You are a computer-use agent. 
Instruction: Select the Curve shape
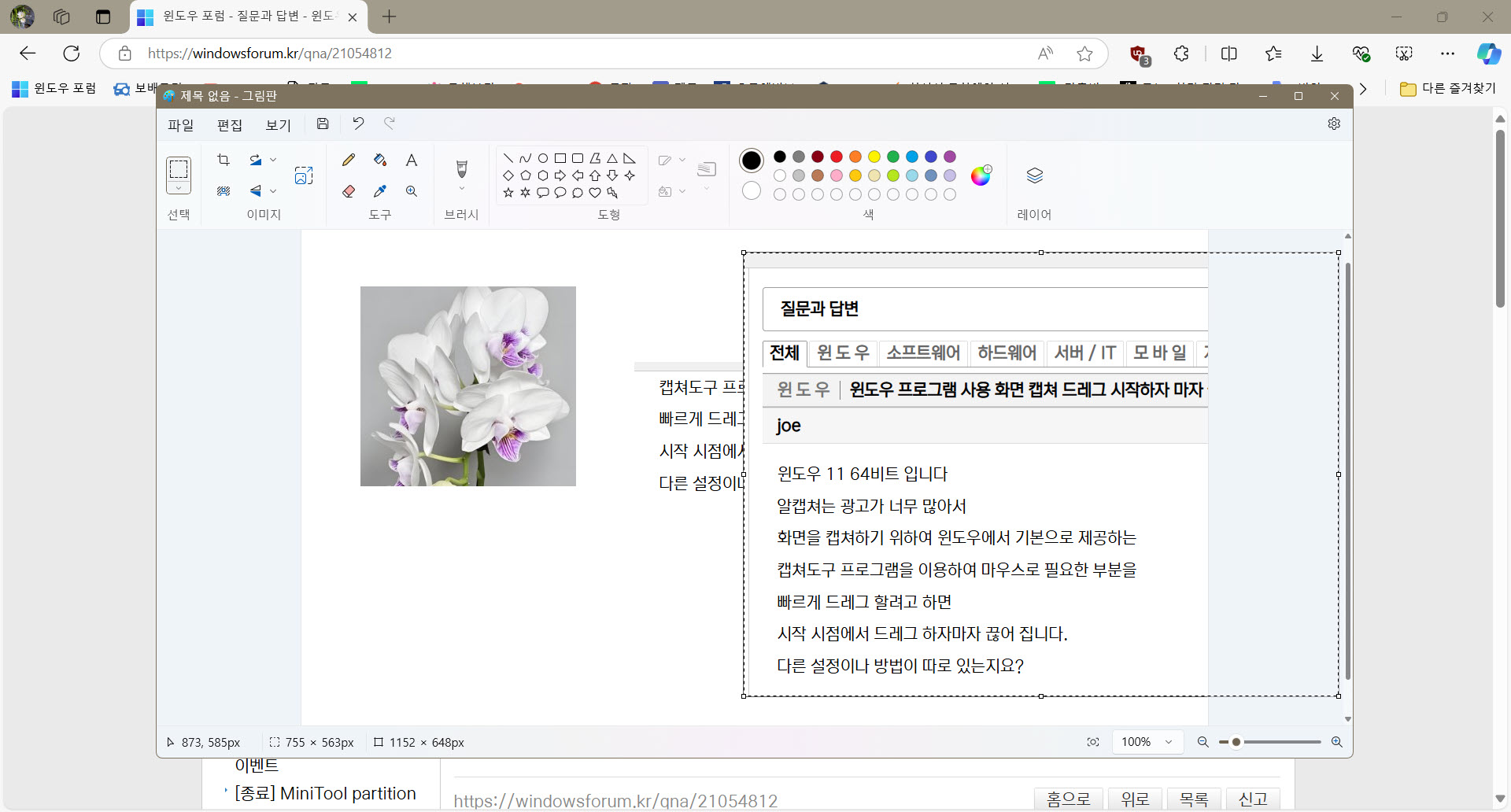526,158
